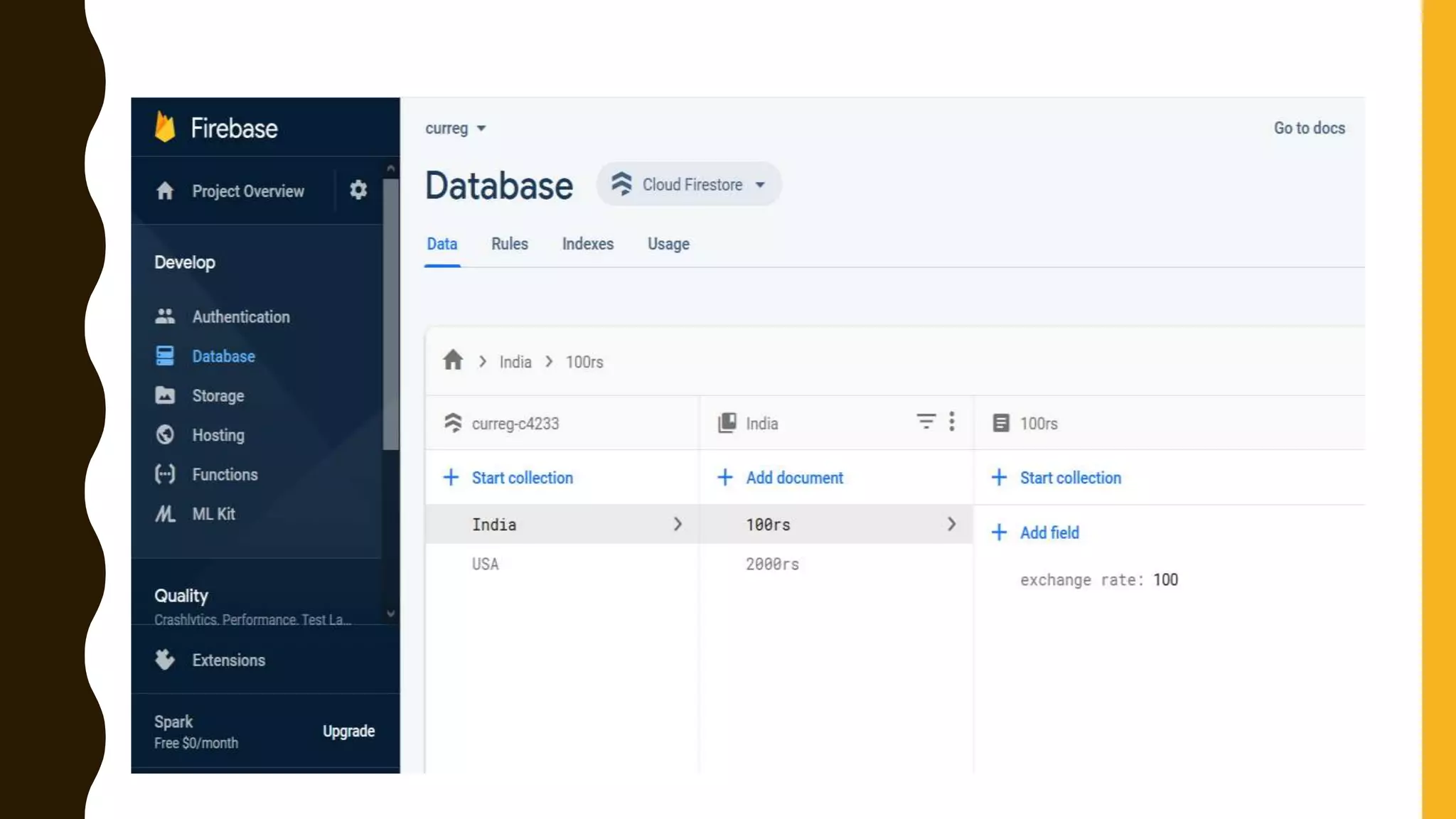The width and height of the screenshot is (1456, 819).
Task: Click the Firebase flame logo
Action: (x=165, y=127)
